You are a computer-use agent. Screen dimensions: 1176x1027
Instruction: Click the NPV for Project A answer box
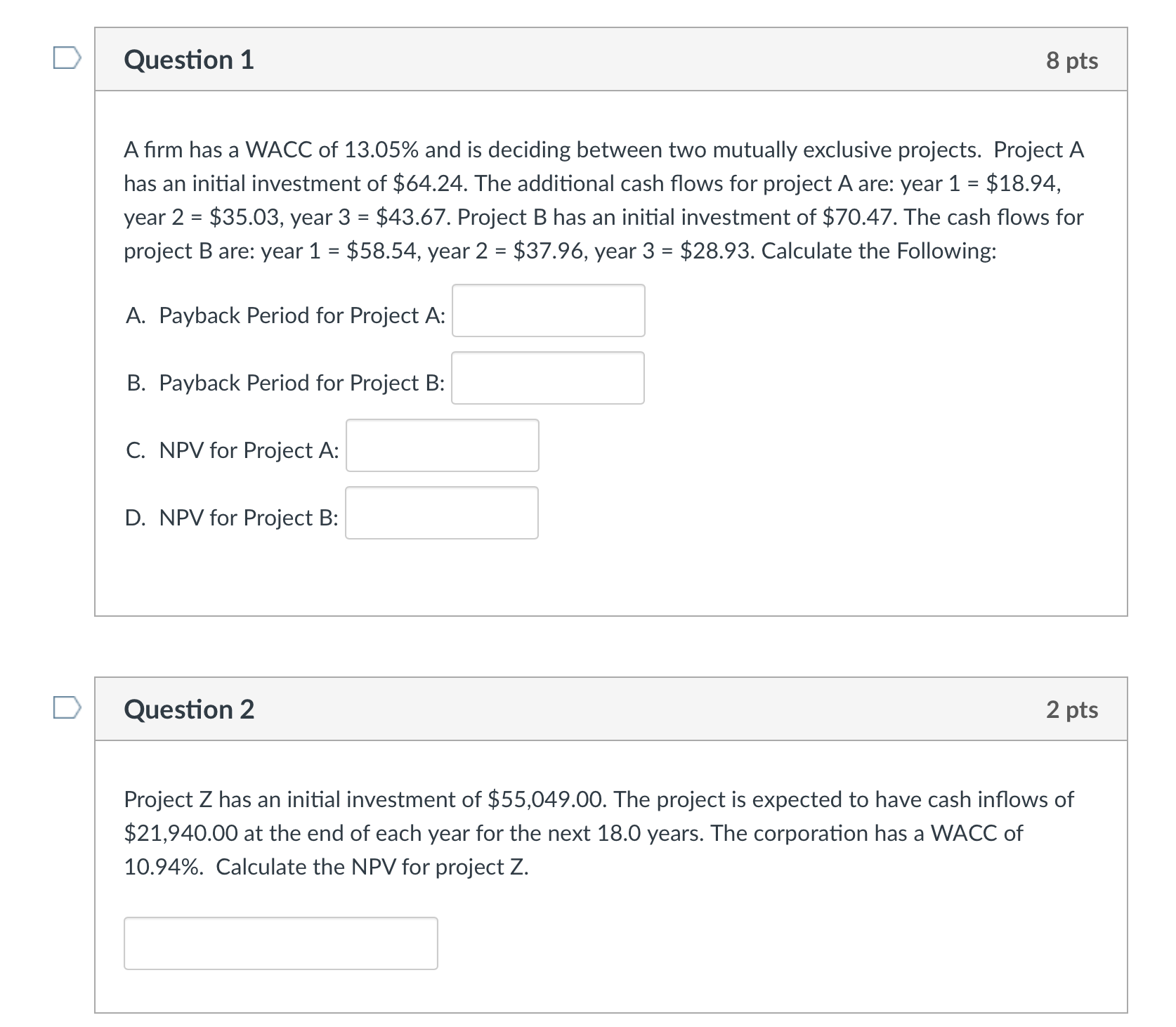tap(442, 446)
